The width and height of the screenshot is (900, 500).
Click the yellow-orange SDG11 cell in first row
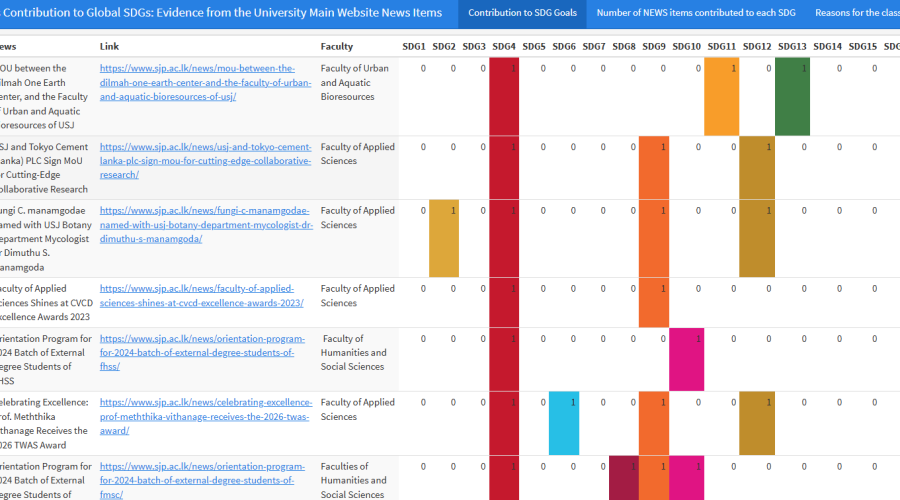pyautogui.click(x=722, y=96)
